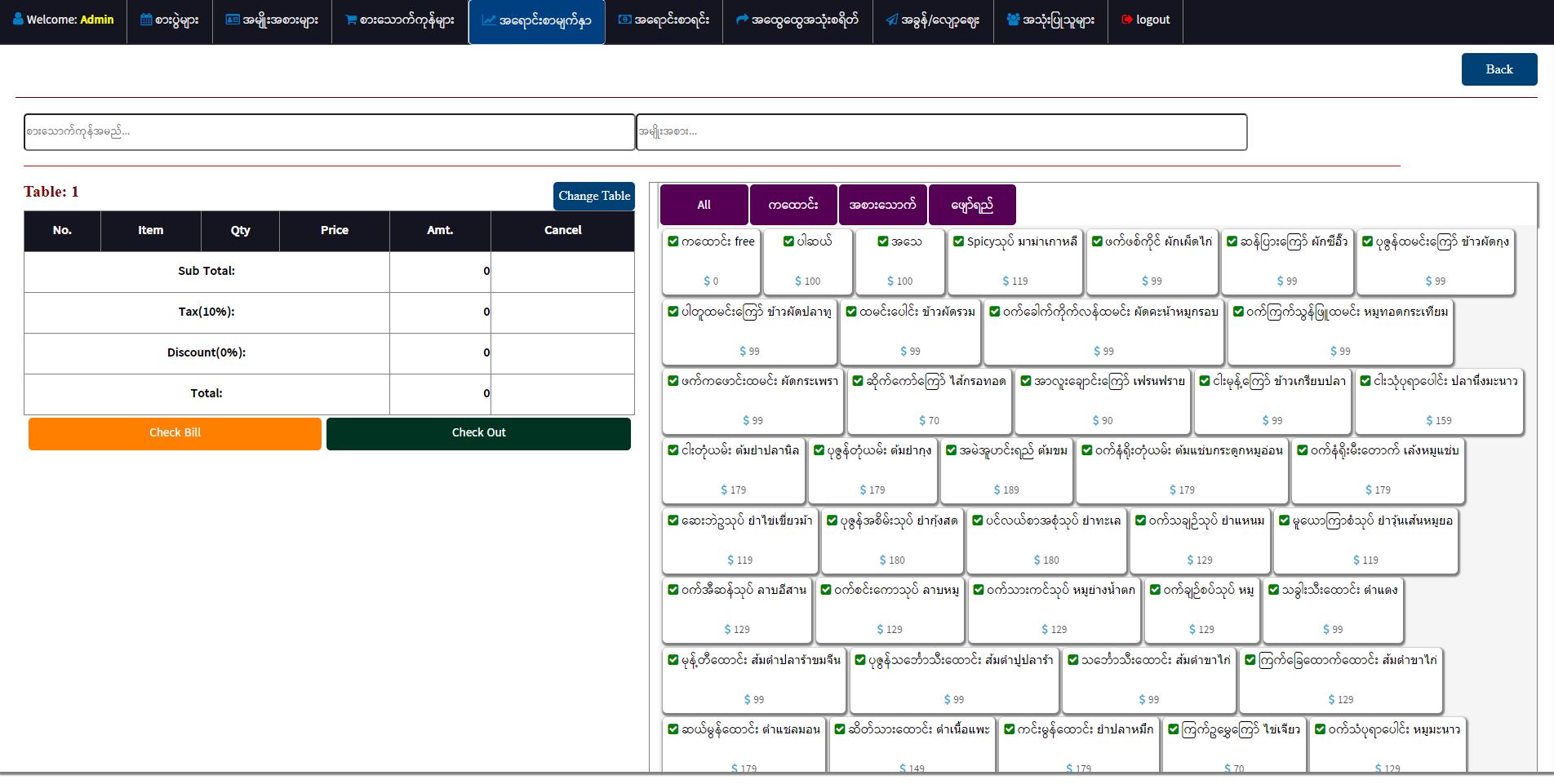The image size is (1554, 784).
Task: Click the money icon for sales list
Action: 624,20
